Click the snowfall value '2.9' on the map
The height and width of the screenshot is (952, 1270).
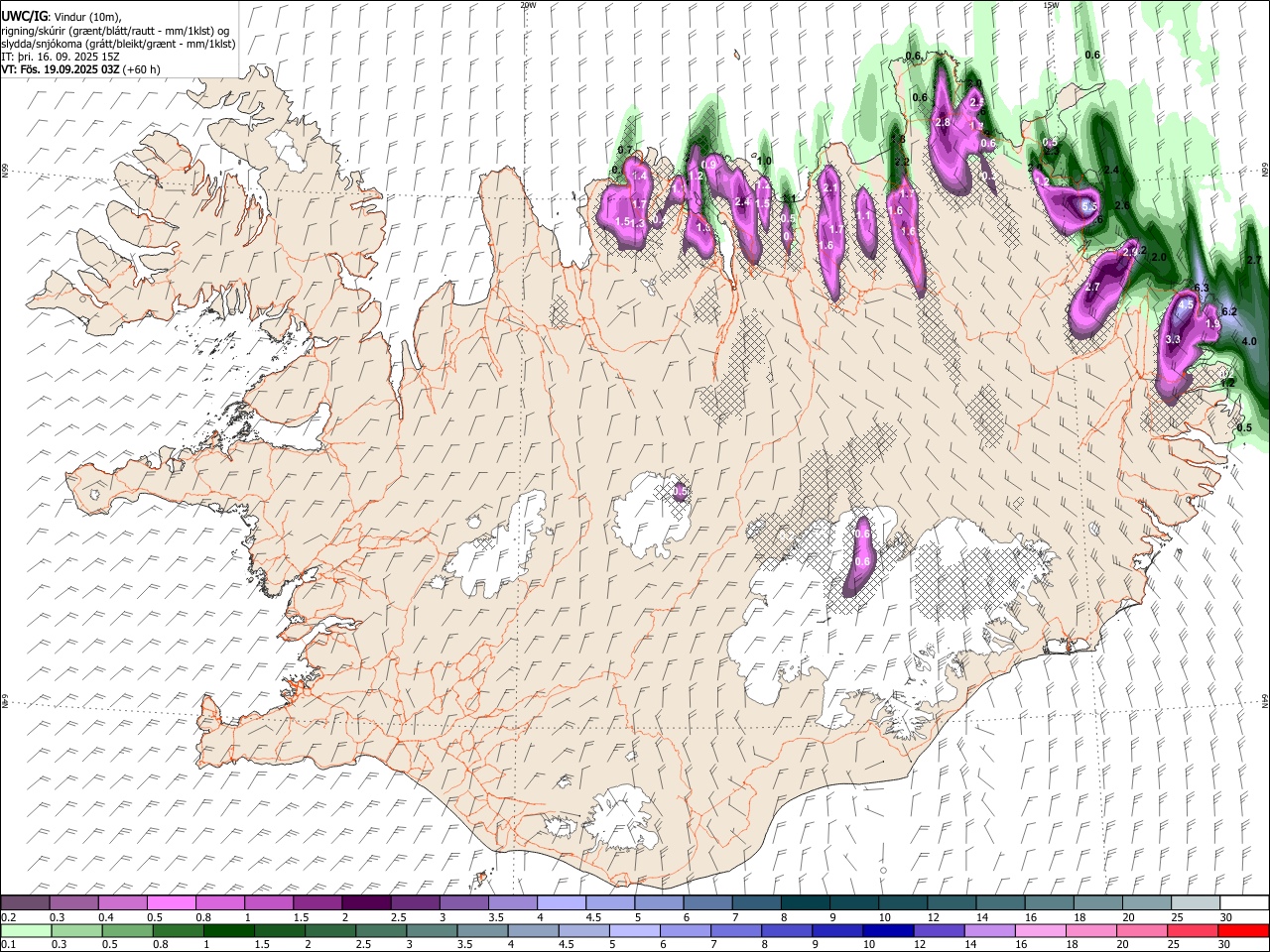pyautogui.click(x=1129, y=252)
